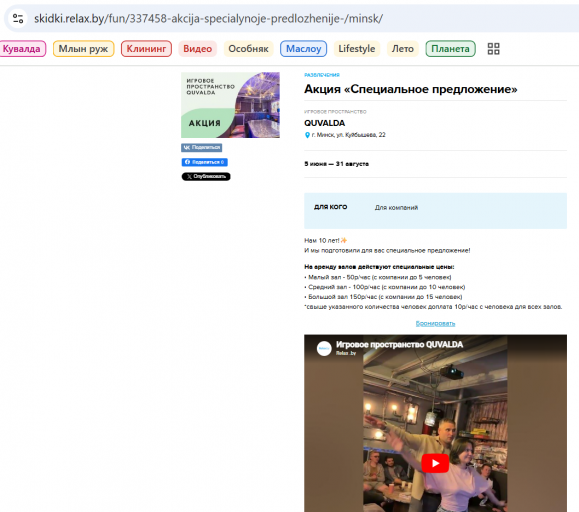Click the Большой зал price line
The image size is (579, 512).
click(x=383, y=297)
